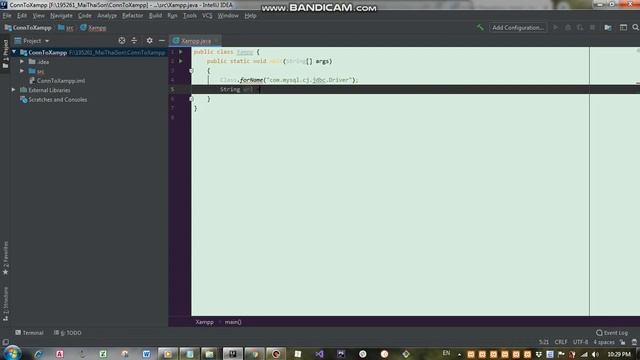Select ConnToXampp.iml file

[61, 81]
